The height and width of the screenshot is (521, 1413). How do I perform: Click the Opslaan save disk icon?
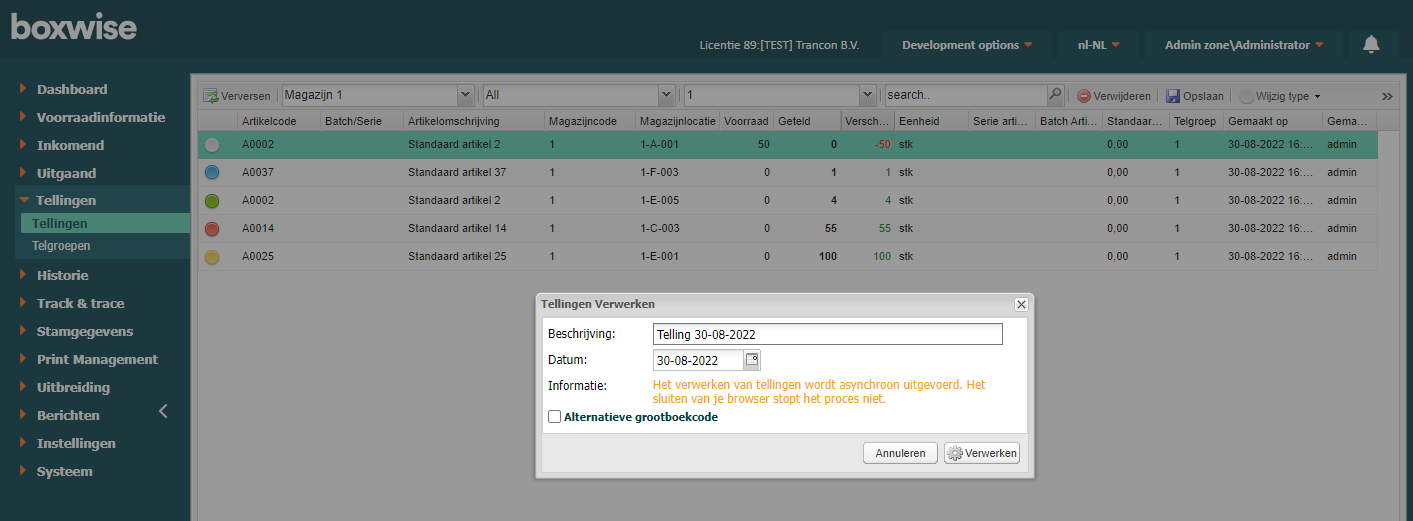1173,96
